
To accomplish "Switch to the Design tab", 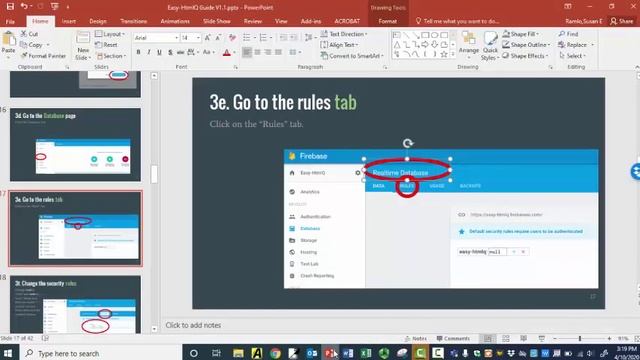I will tap(98, 21).
